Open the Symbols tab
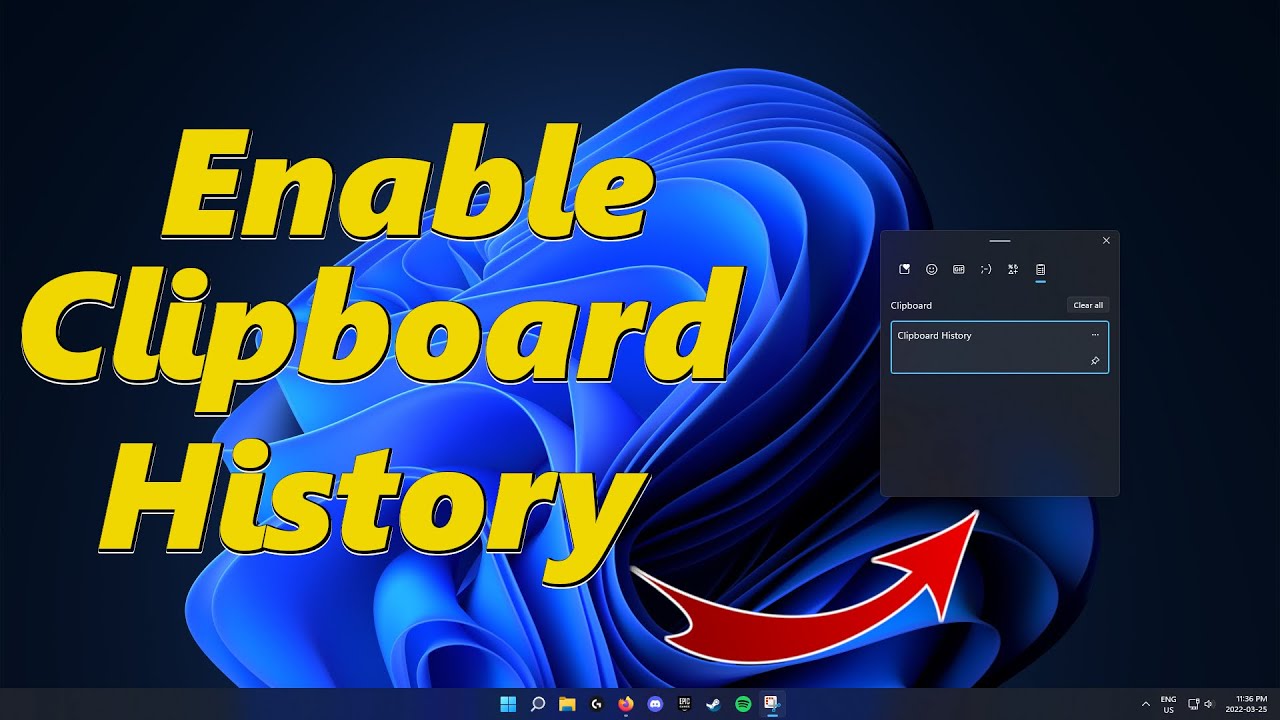 coord(1013,269)
